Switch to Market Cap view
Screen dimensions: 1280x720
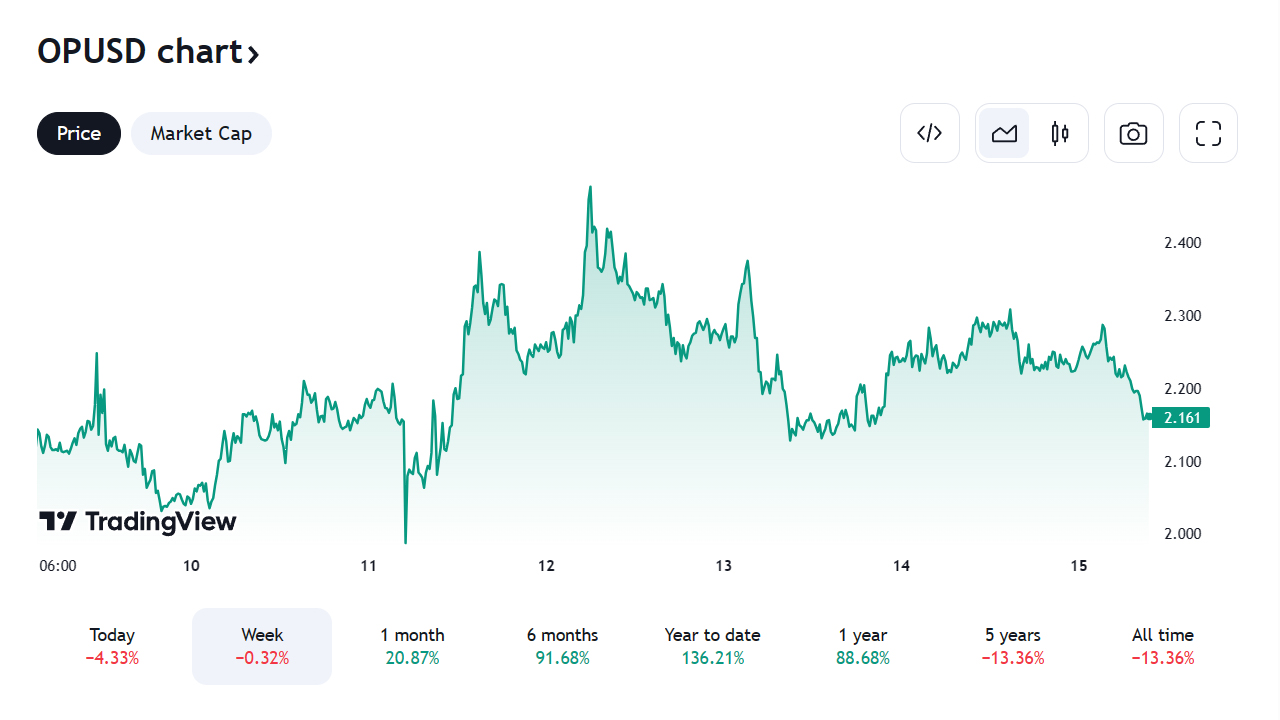(x=201, y=133)
